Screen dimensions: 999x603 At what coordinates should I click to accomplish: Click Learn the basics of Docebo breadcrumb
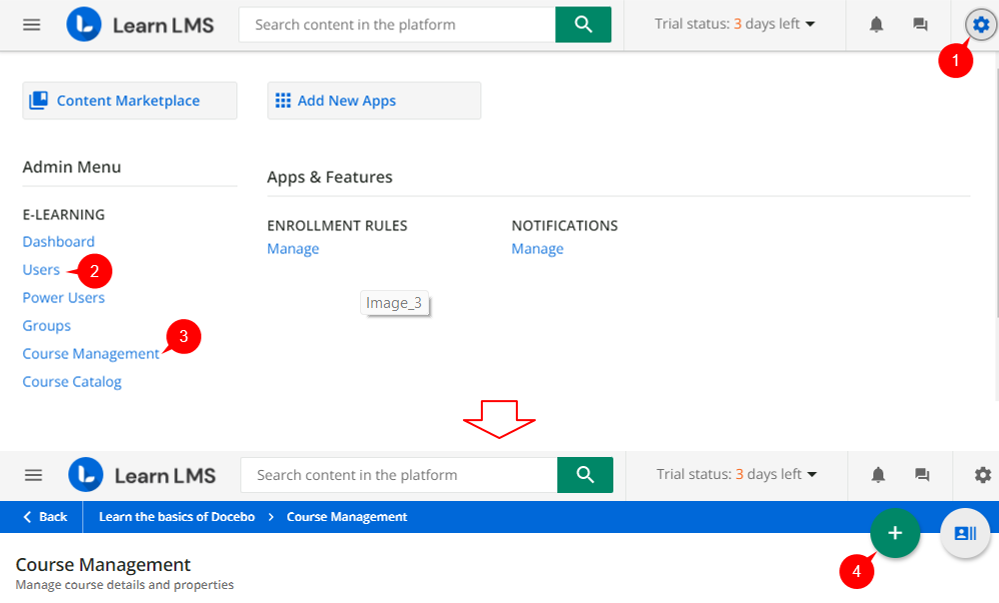click(x=176, y=517)
